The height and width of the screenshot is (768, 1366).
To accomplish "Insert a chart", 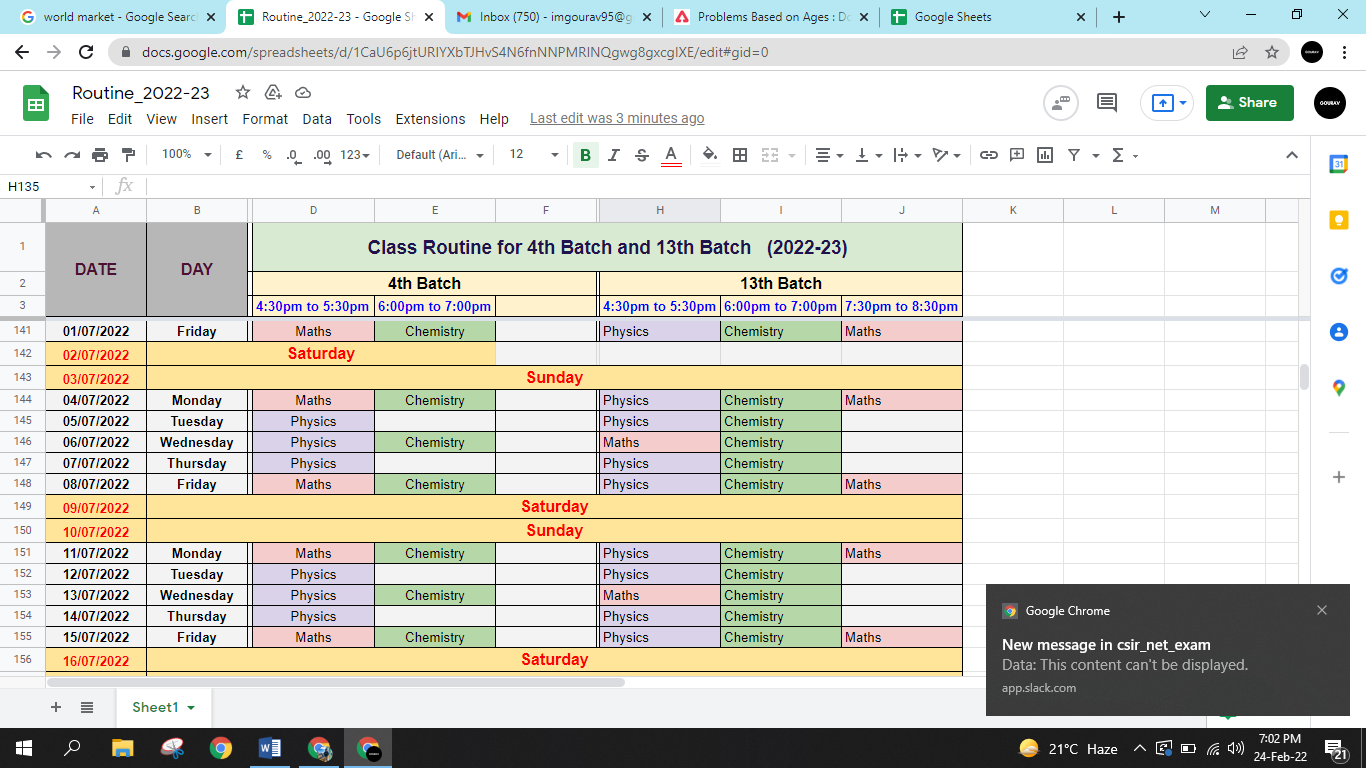I will [x=1045, y=155].
